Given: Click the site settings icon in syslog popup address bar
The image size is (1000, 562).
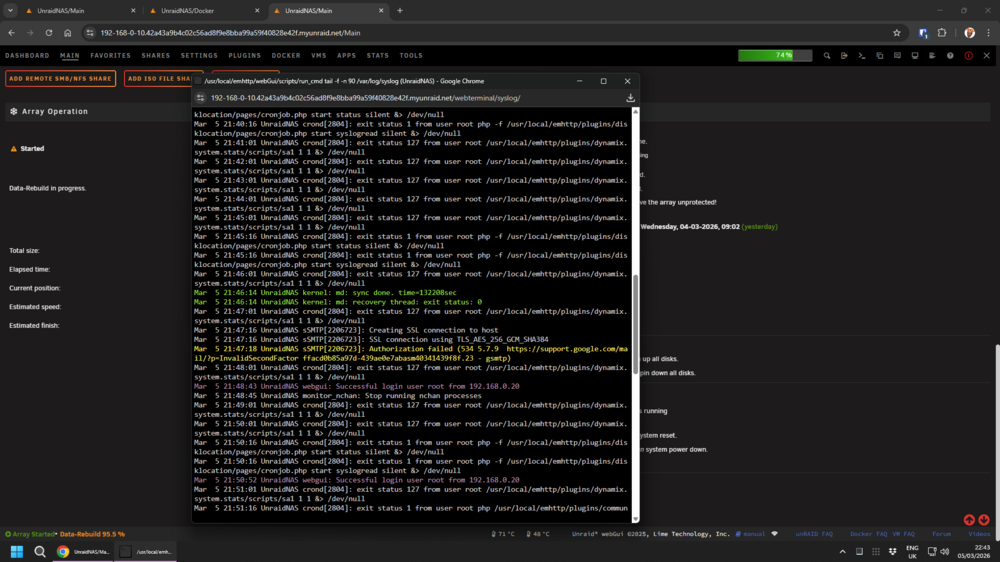Looking at the screenshot, I should (x=200, y=98).
